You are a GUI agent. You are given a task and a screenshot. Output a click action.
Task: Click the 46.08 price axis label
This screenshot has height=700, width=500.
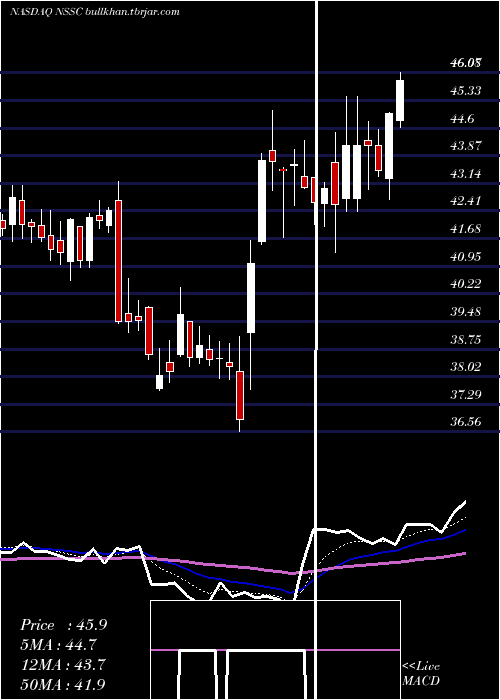pos(466,63)
